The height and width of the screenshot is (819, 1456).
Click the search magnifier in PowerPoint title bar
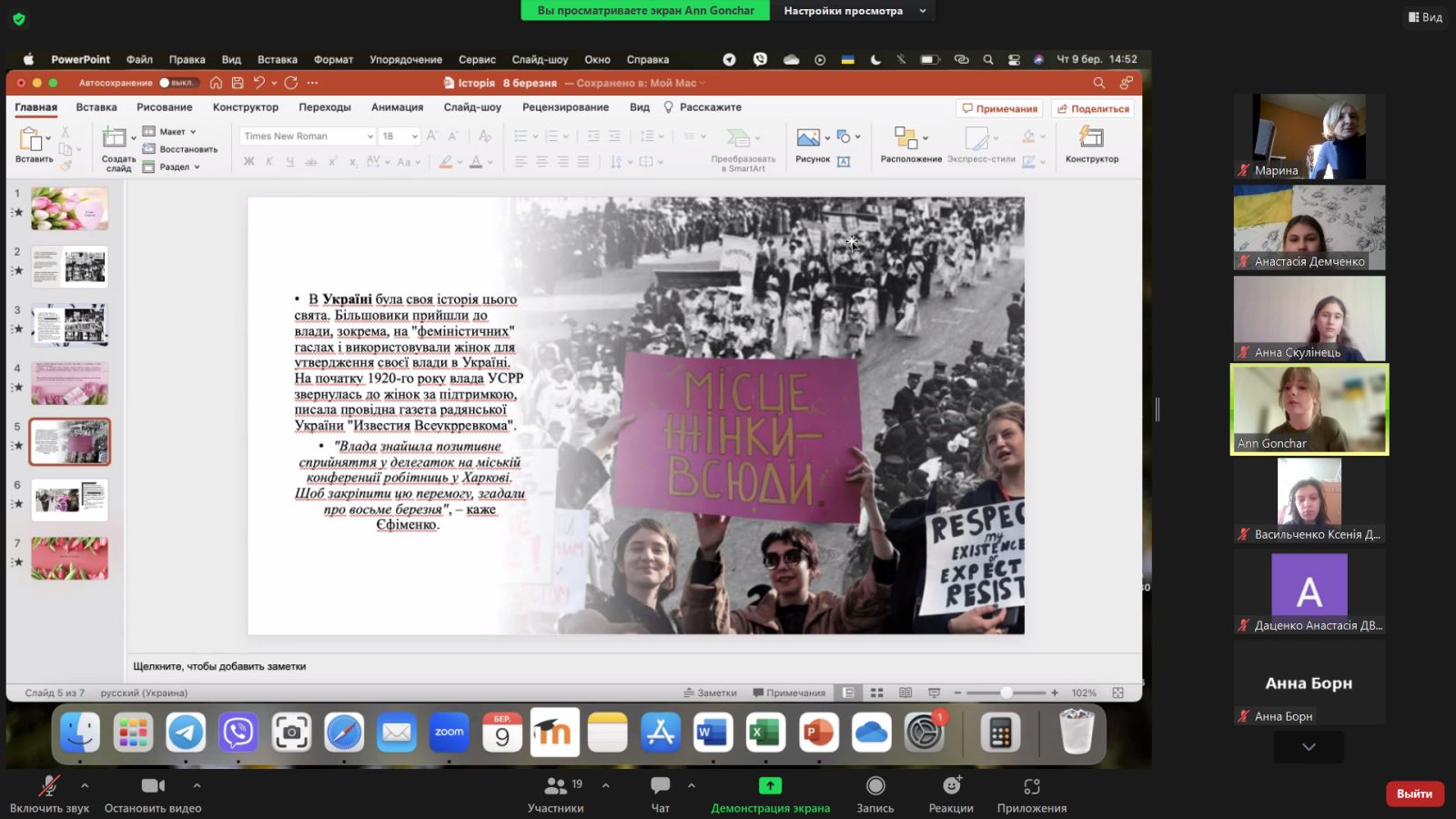[1098, 83]
